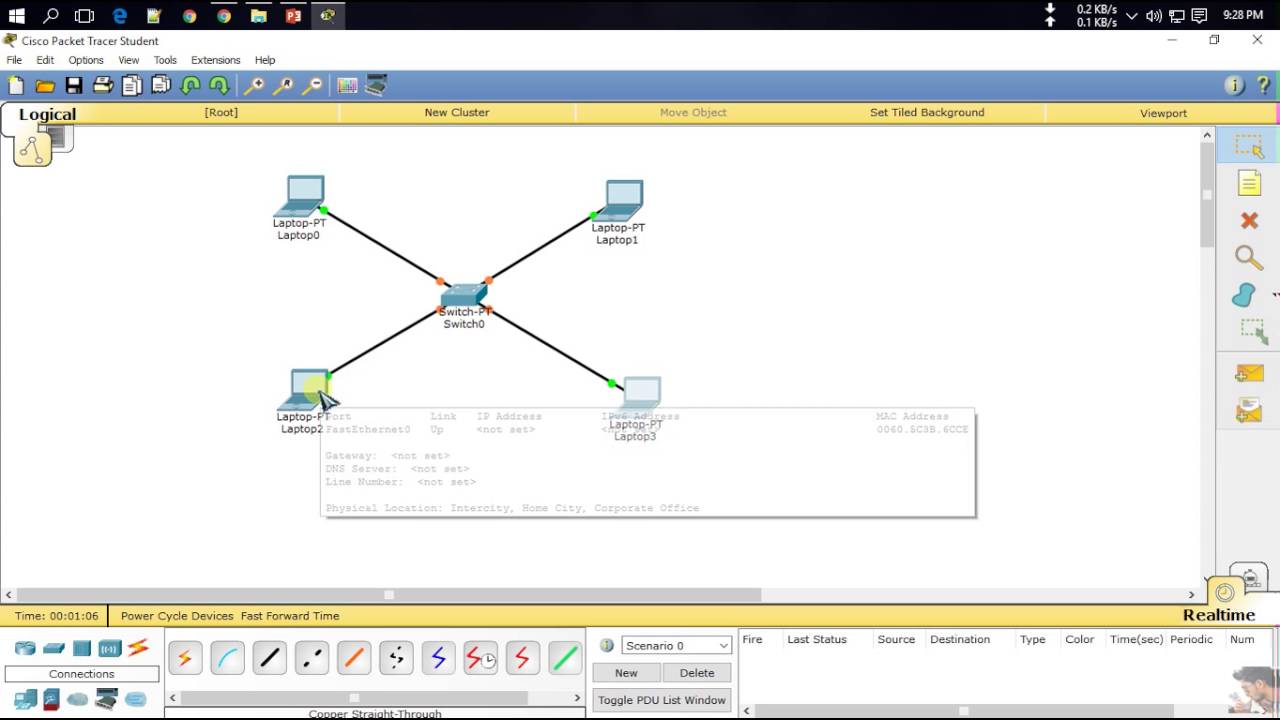Viewport: 1280px width, 720px height.
Task: Pick Serial DCE cable with clock
Action: pos(480,658)
